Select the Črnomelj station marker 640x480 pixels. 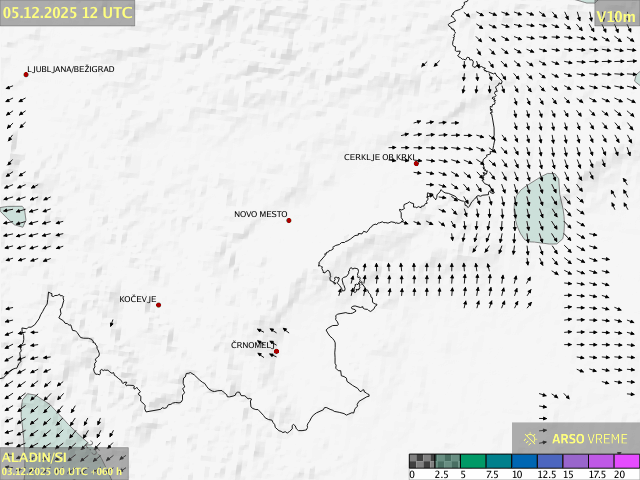tap(276, 351)
